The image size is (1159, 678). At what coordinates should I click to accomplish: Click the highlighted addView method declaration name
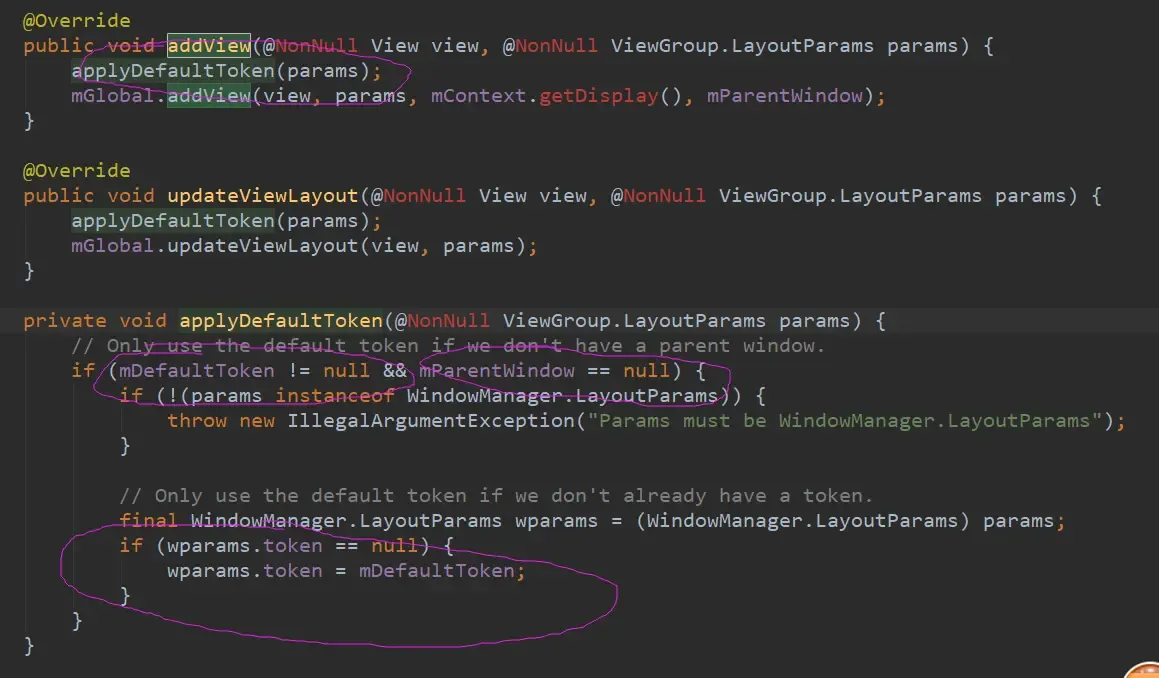click(x=209, y=46)
